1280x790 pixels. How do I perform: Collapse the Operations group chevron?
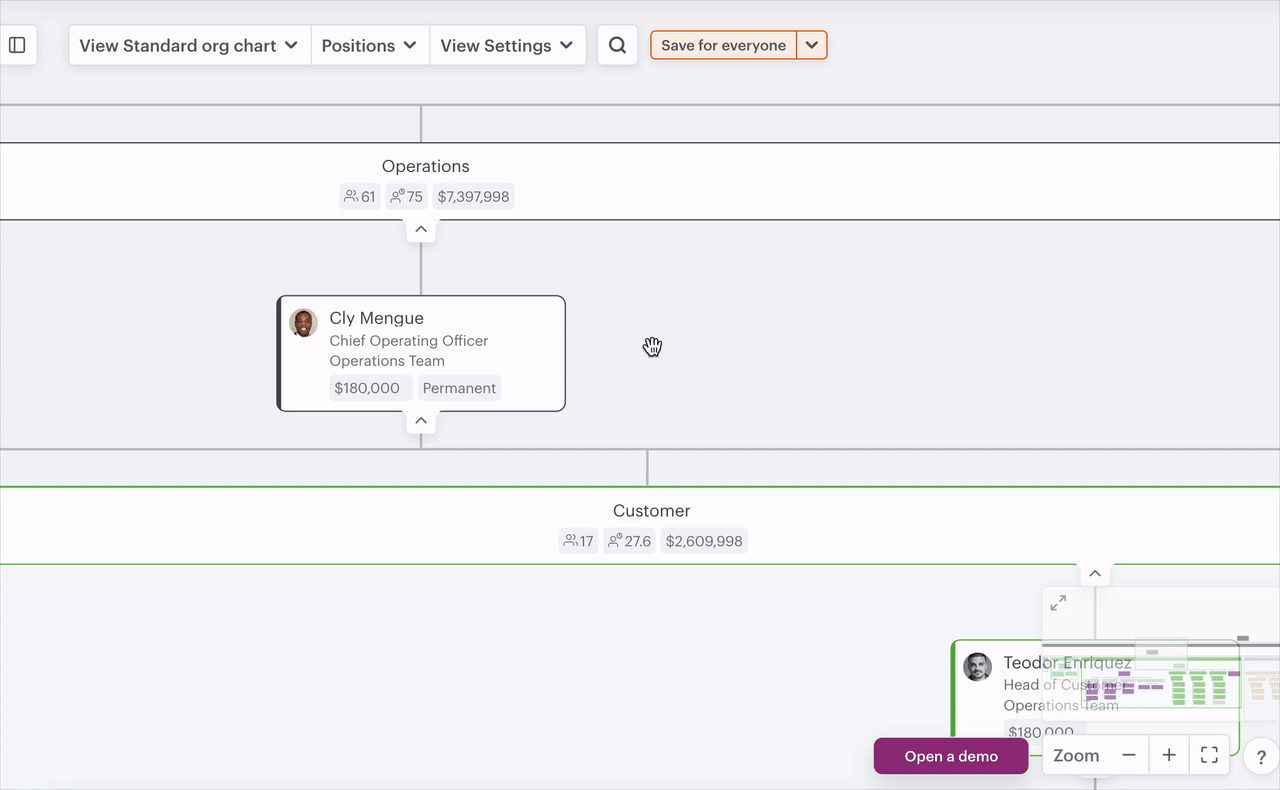[421, 229]
